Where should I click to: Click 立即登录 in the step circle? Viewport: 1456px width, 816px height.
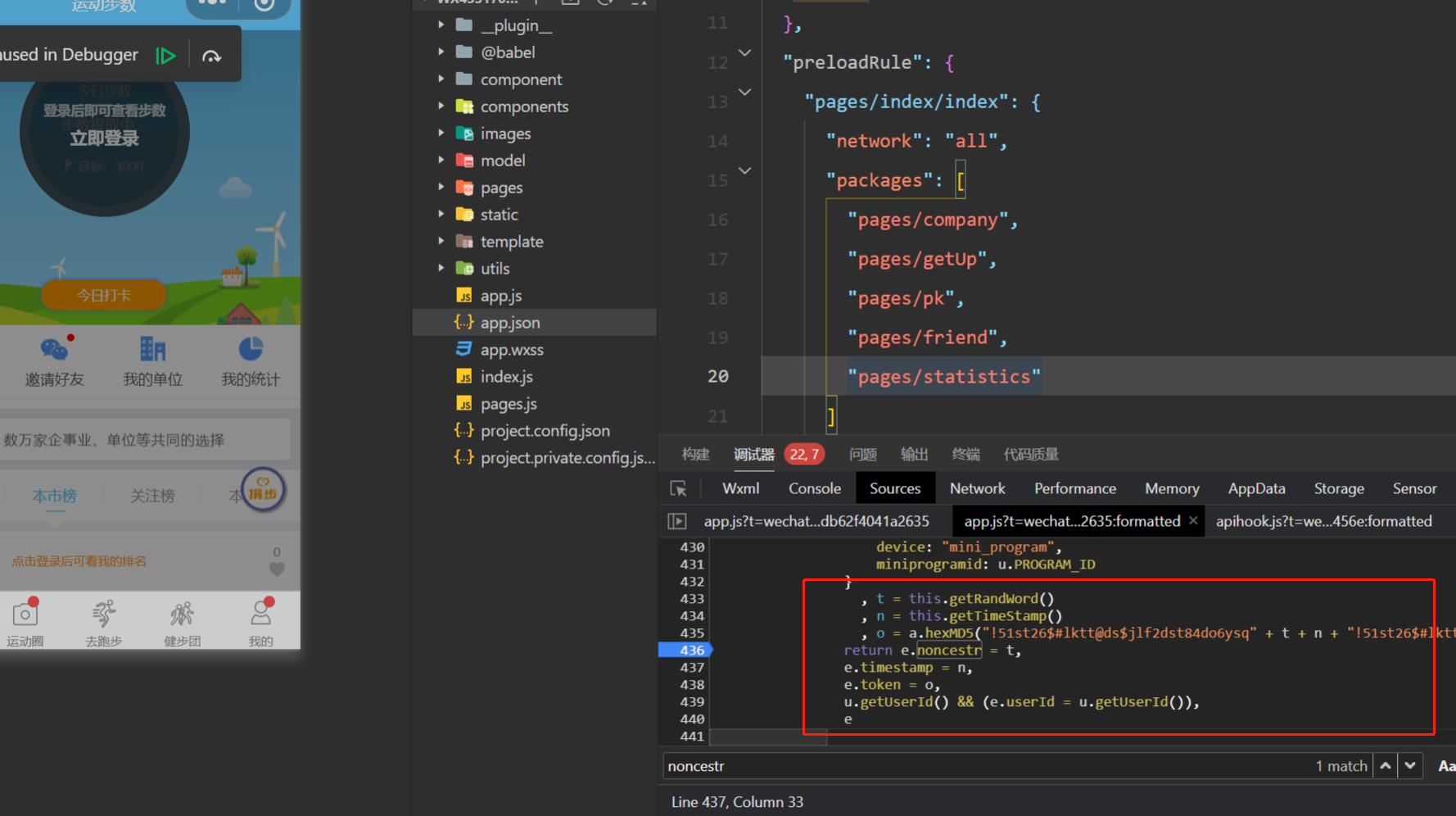point(104,138)
